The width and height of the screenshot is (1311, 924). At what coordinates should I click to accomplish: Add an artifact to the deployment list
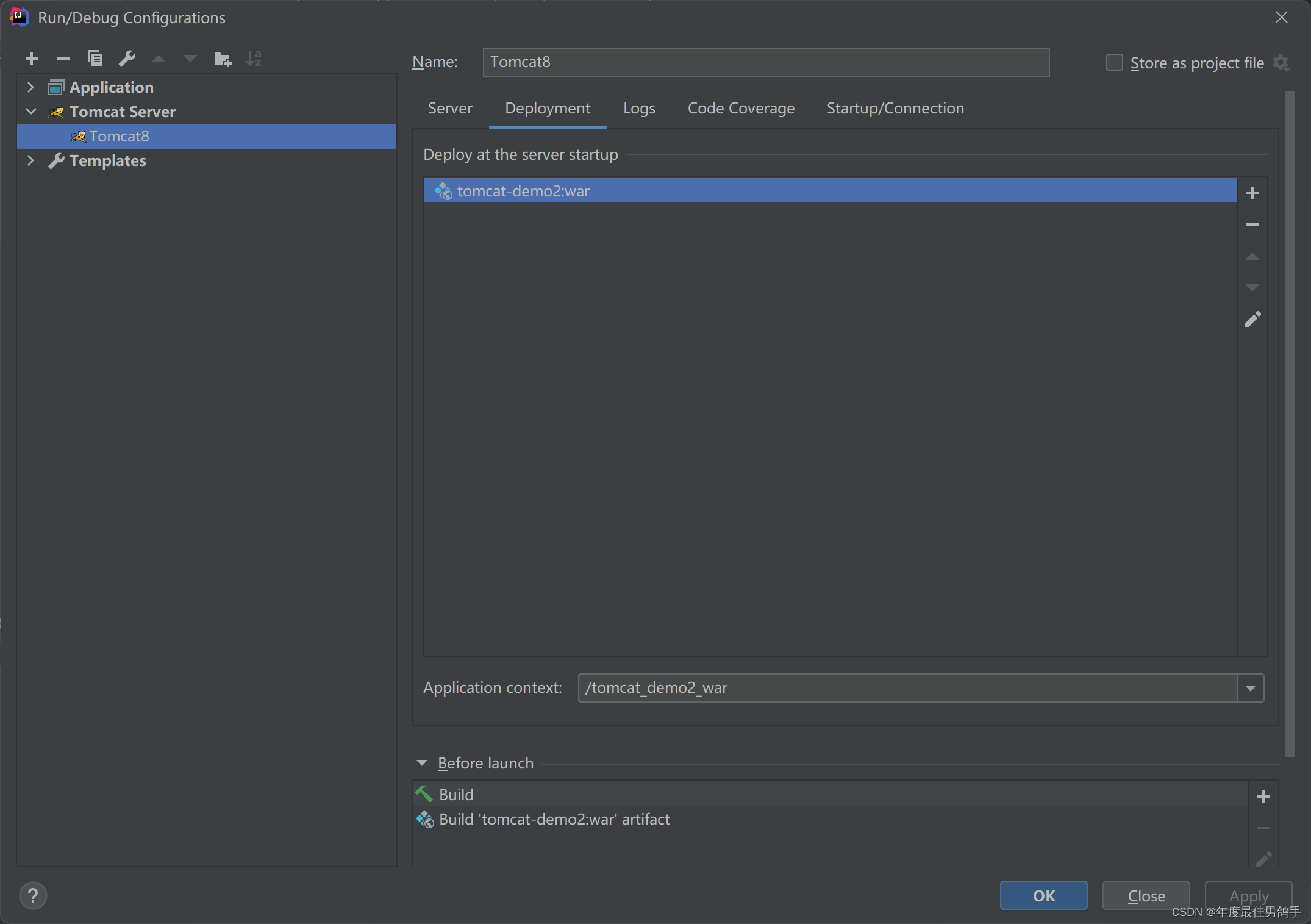(x=1252, y=193)
